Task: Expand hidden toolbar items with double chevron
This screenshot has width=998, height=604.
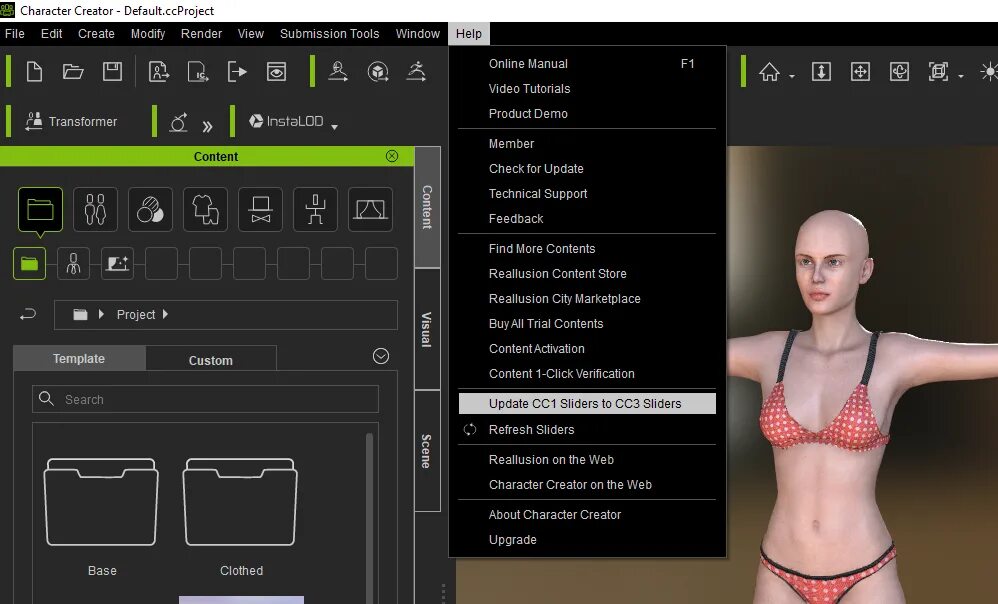Action: coord(207,126)
